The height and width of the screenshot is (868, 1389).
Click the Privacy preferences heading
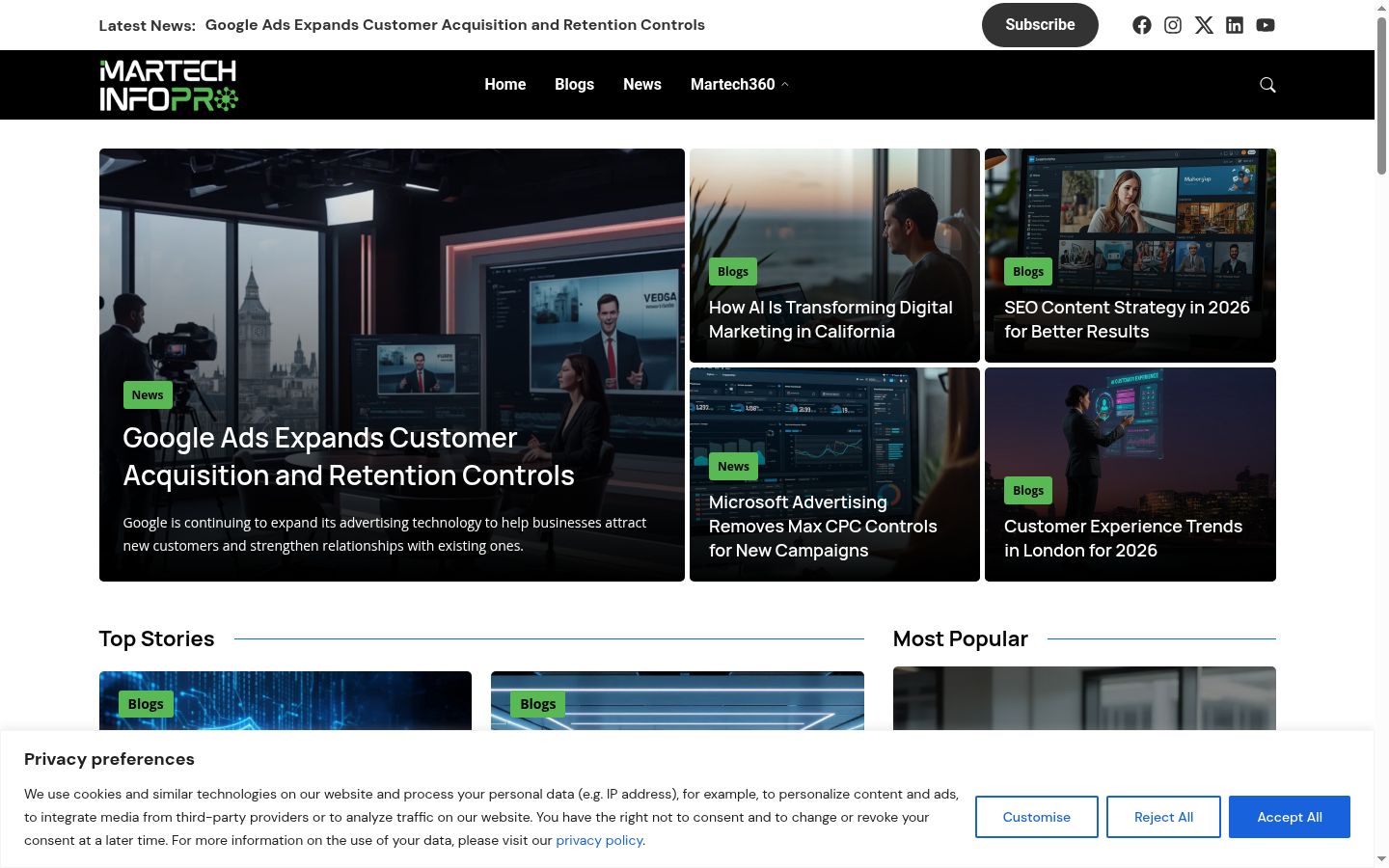click(109, 759)
